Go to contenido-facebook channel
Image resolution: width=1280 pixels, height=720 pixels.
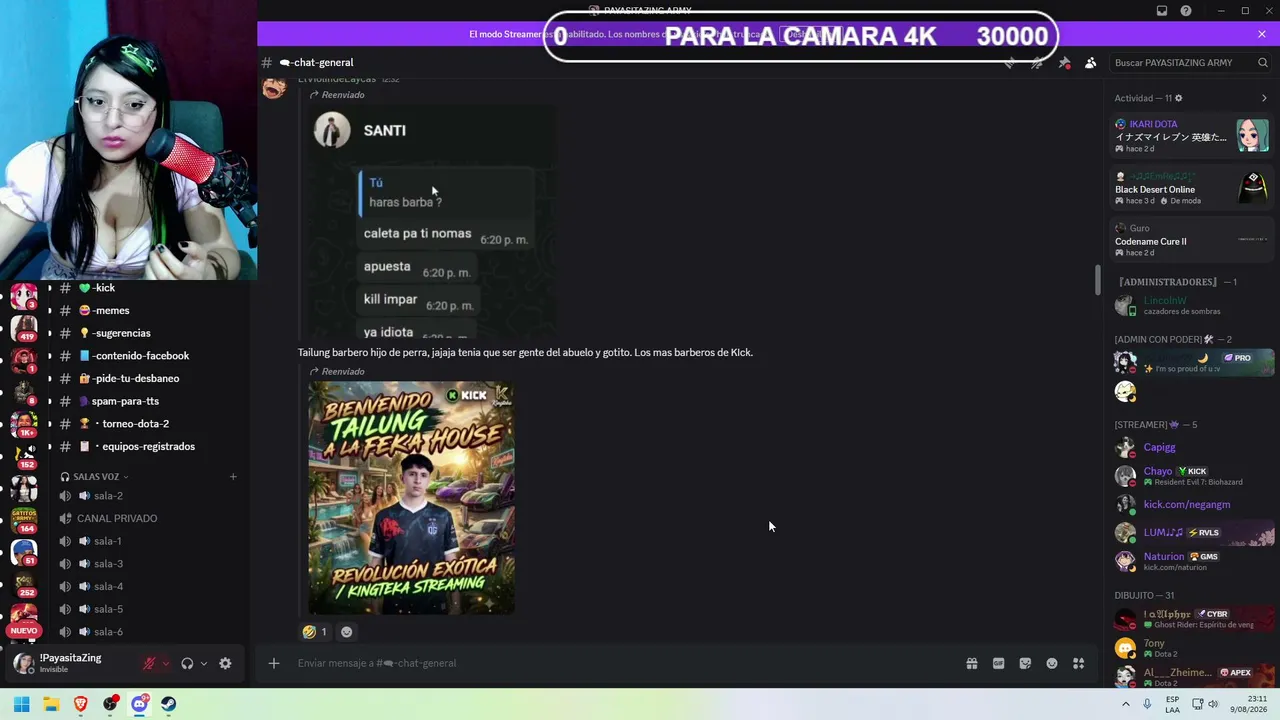[147, 356]
